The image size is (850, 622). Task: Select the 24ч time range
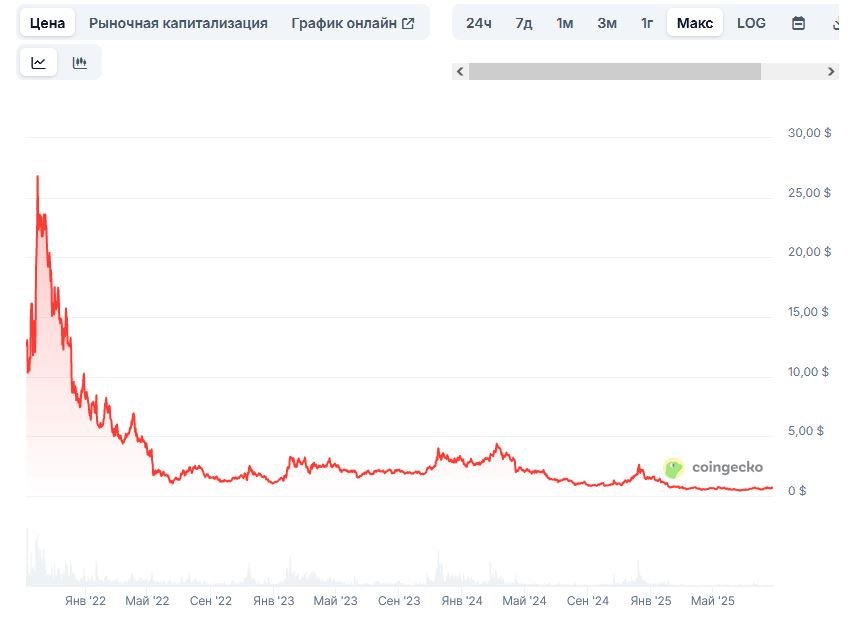pyautogui.click(x=479, y=23)
